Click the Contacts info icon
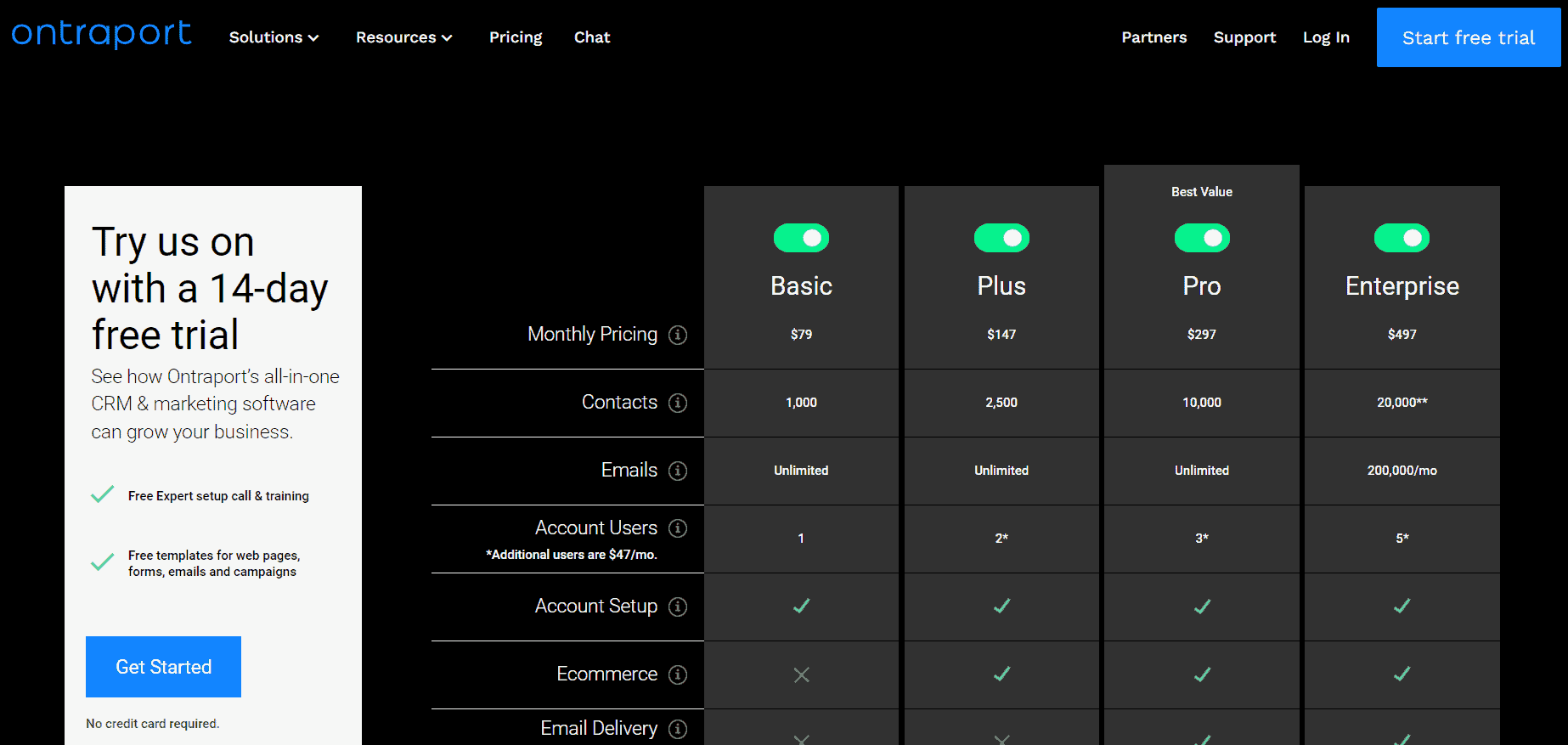Screen dimensions: 1568x745 click(x=678, y=403)
